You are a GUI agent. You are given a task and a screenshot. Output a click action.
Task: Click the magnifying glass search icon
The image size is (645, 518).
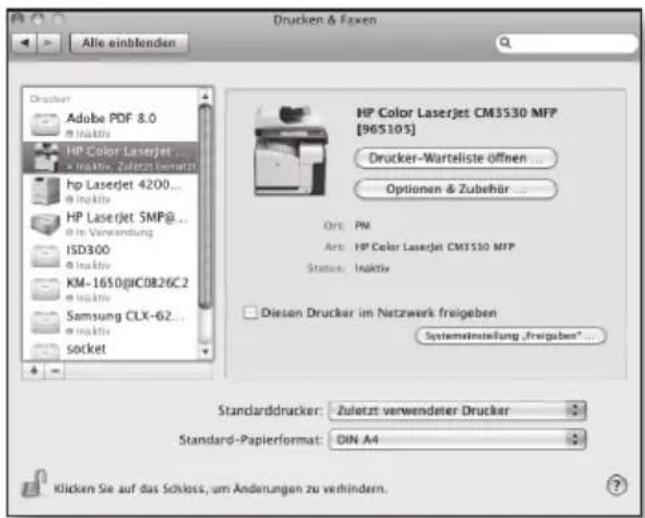(505, 43)
